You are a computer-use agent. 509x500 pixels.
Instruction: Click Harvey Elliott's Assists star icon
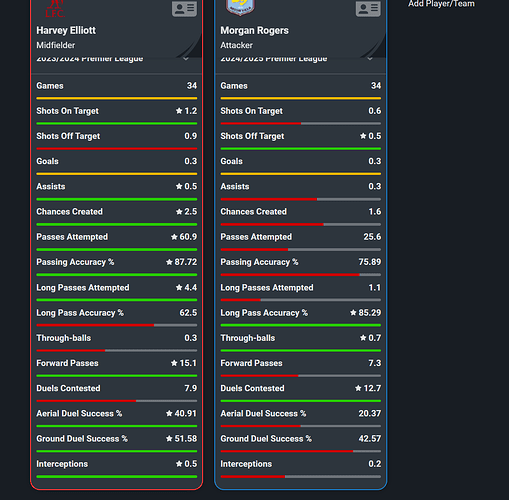pyautogui.click(x=179, y=186)
